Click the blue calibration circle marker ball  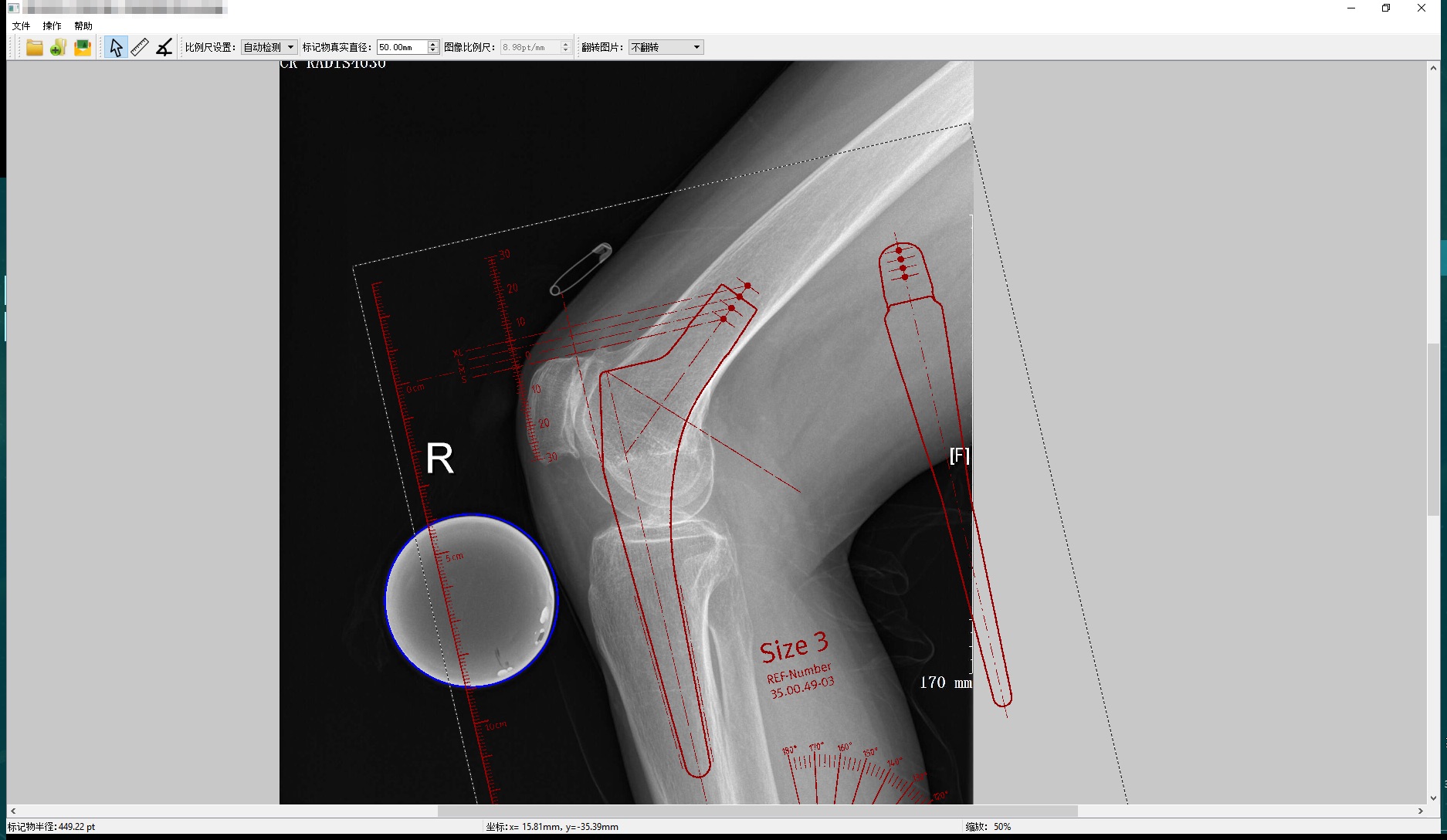(x=471, y=600)
